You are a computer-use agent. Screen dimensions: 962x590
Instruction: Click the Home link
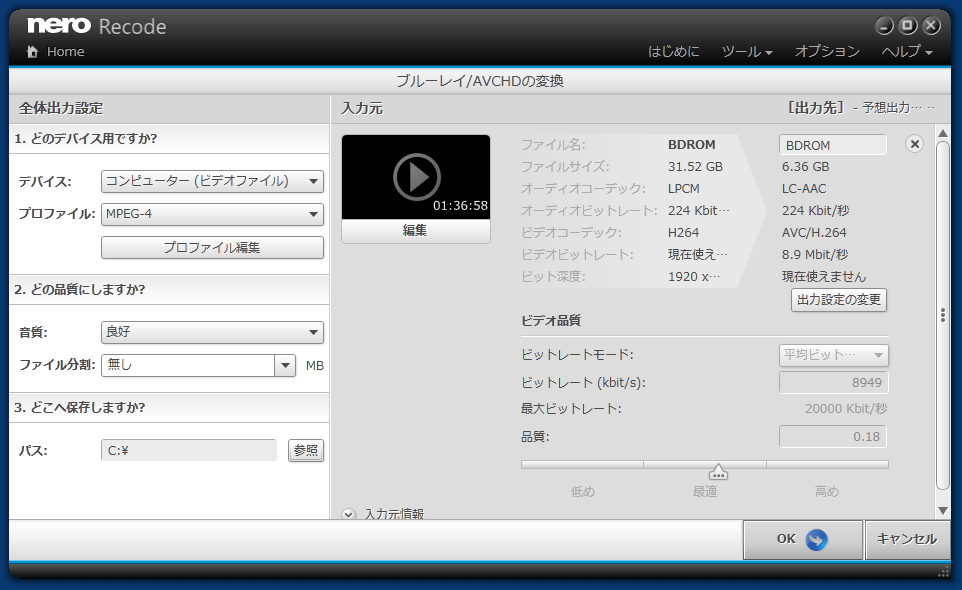[x=66, y=52]
